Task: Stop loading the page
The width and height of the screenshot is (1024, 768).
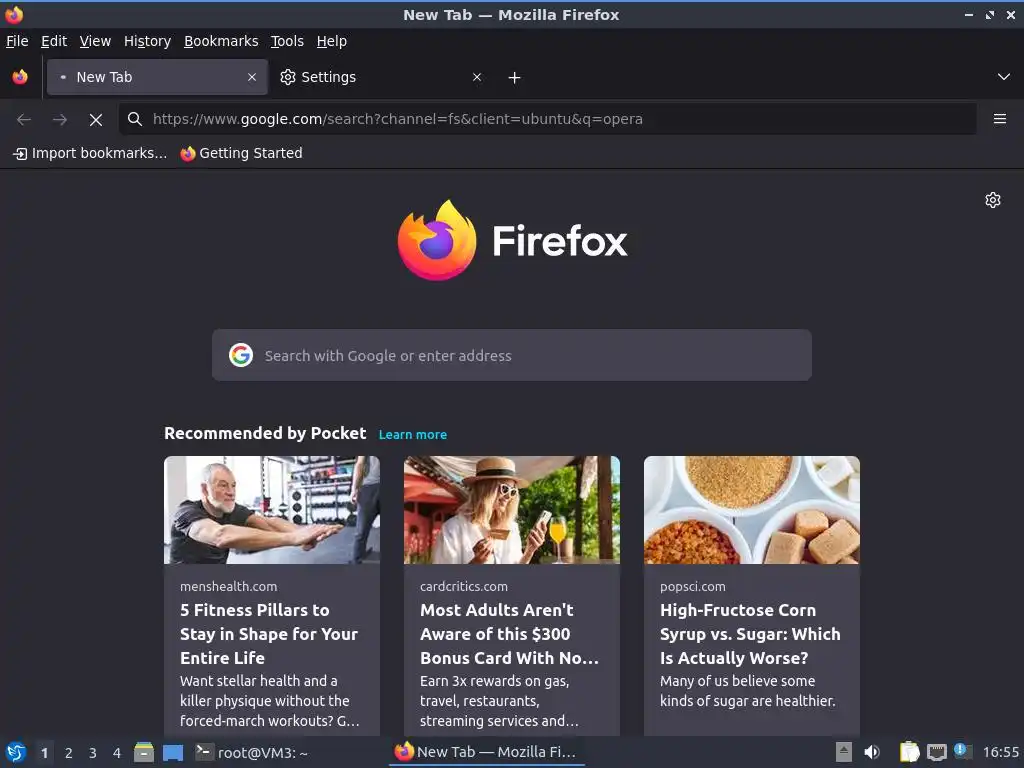Action: [x=95, y=119]
